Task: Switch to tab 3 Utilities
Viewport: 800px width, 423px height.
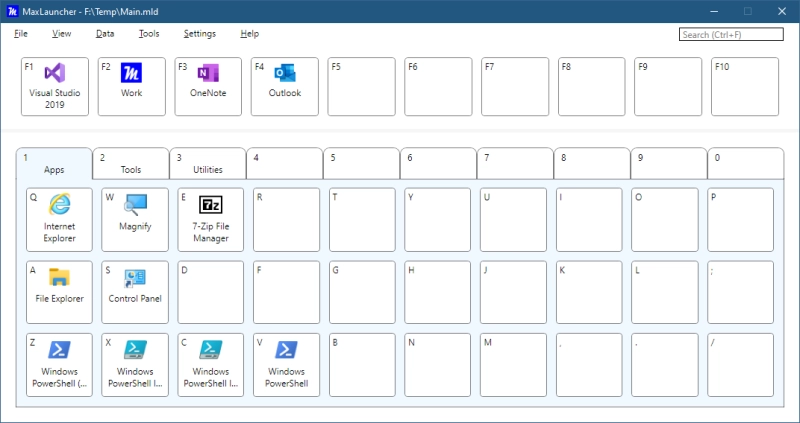Action: click(208, 164)
